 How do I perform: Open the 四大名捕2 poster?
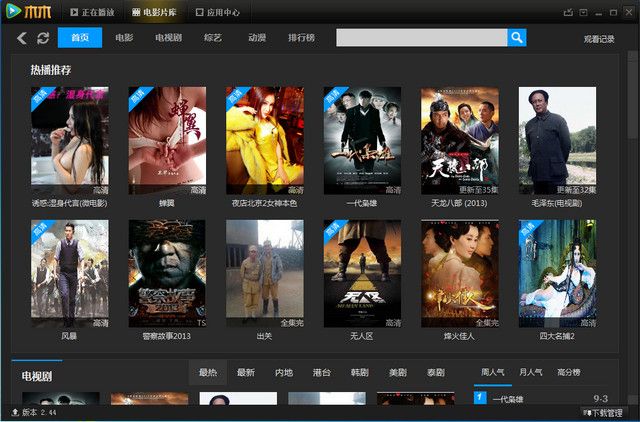pyautogui.click(x=558, y=273)
